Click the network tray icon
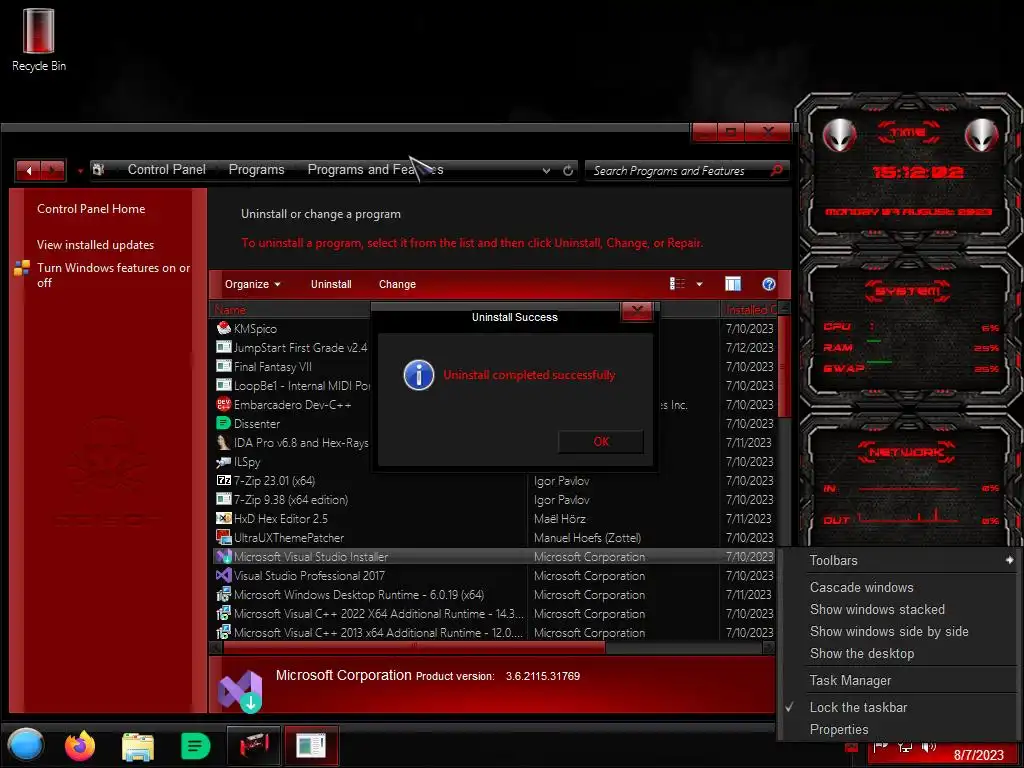This screenshot has height=768, width=1024. pyautogui.click(x=905, y=747)
